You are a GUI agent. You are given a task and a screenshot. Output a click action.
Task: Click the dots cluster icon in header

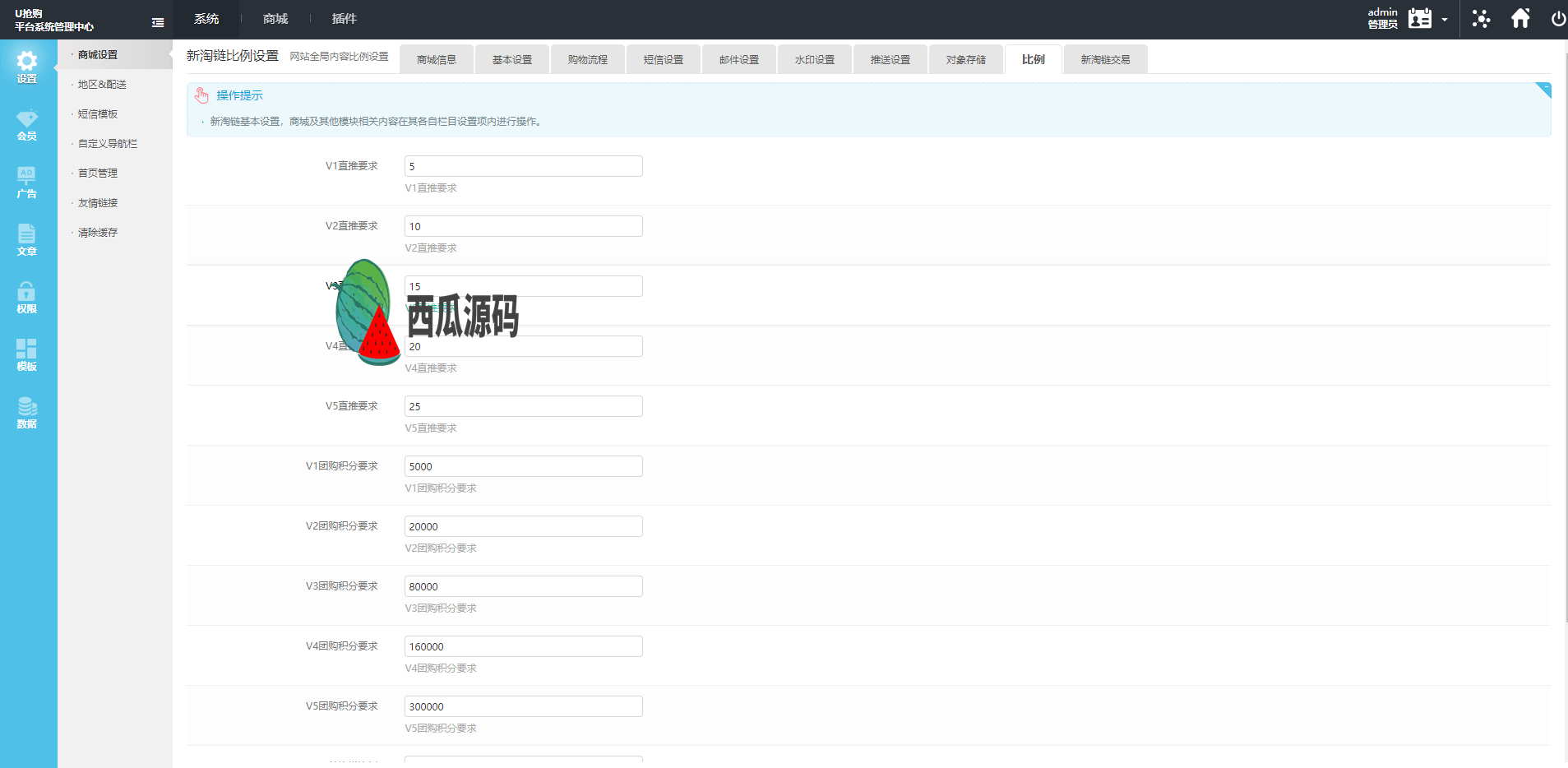(1481, 19)
